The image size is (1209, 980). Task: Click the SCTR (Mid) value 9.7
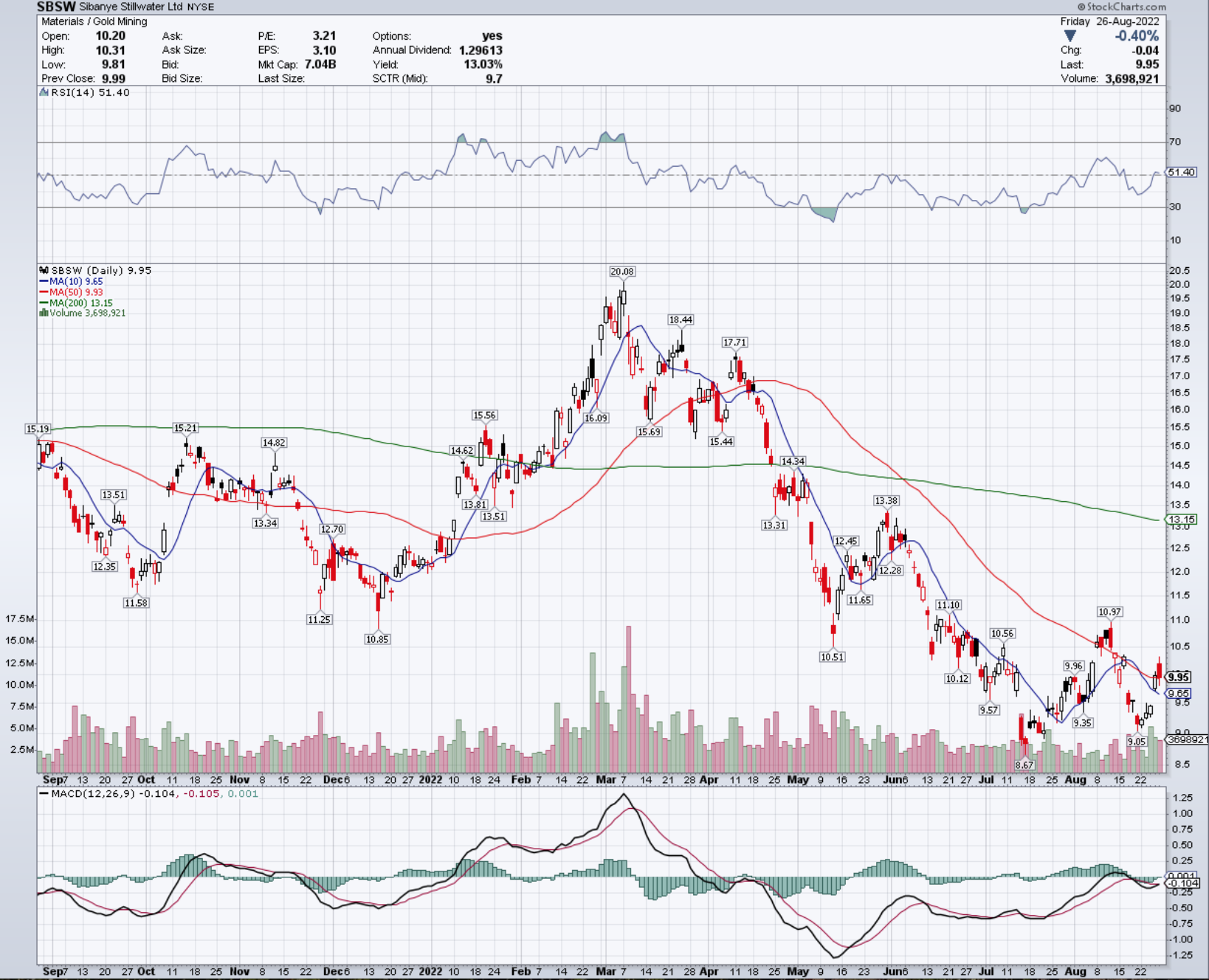pos(495,78)
